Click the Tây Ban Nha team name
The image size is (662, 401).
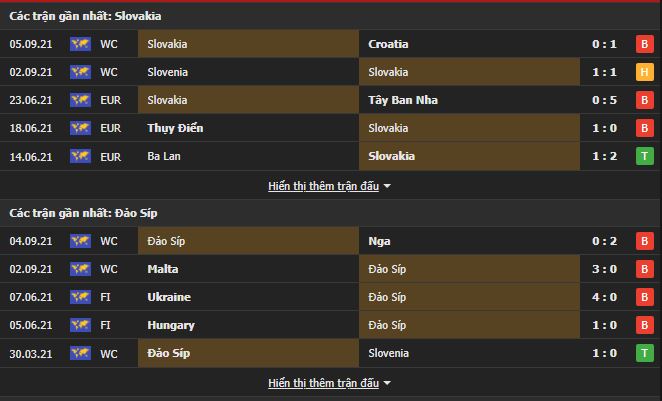(403, 100)
